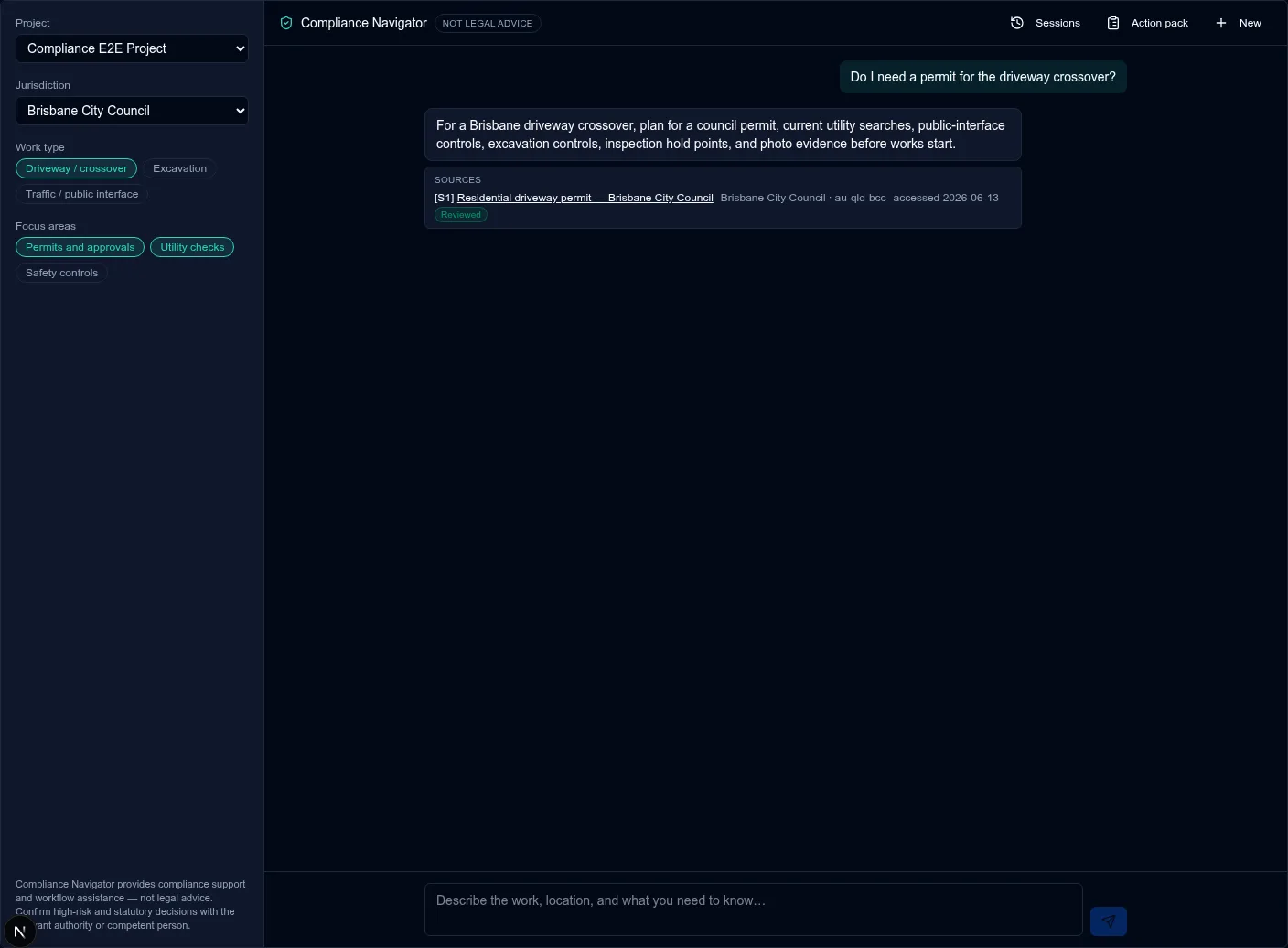Click 'Brisbane City Council · au-qld-bcc' text
Image resolution: width=1288 pixels, height=948 pixels.
[803, 198]
